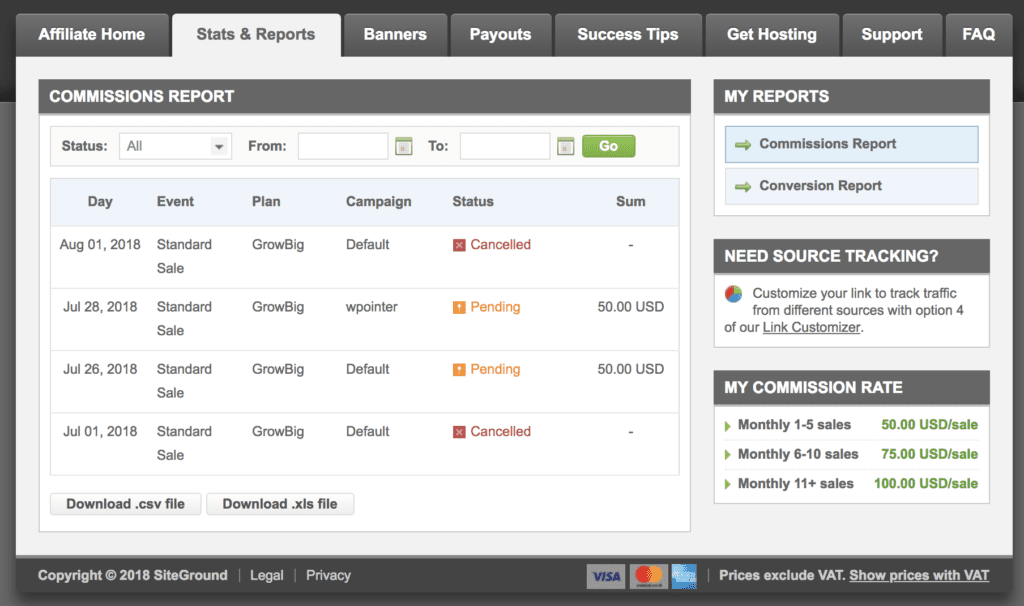1024x606 pixels.
Task: Download the .csv file
Action: 125,504
